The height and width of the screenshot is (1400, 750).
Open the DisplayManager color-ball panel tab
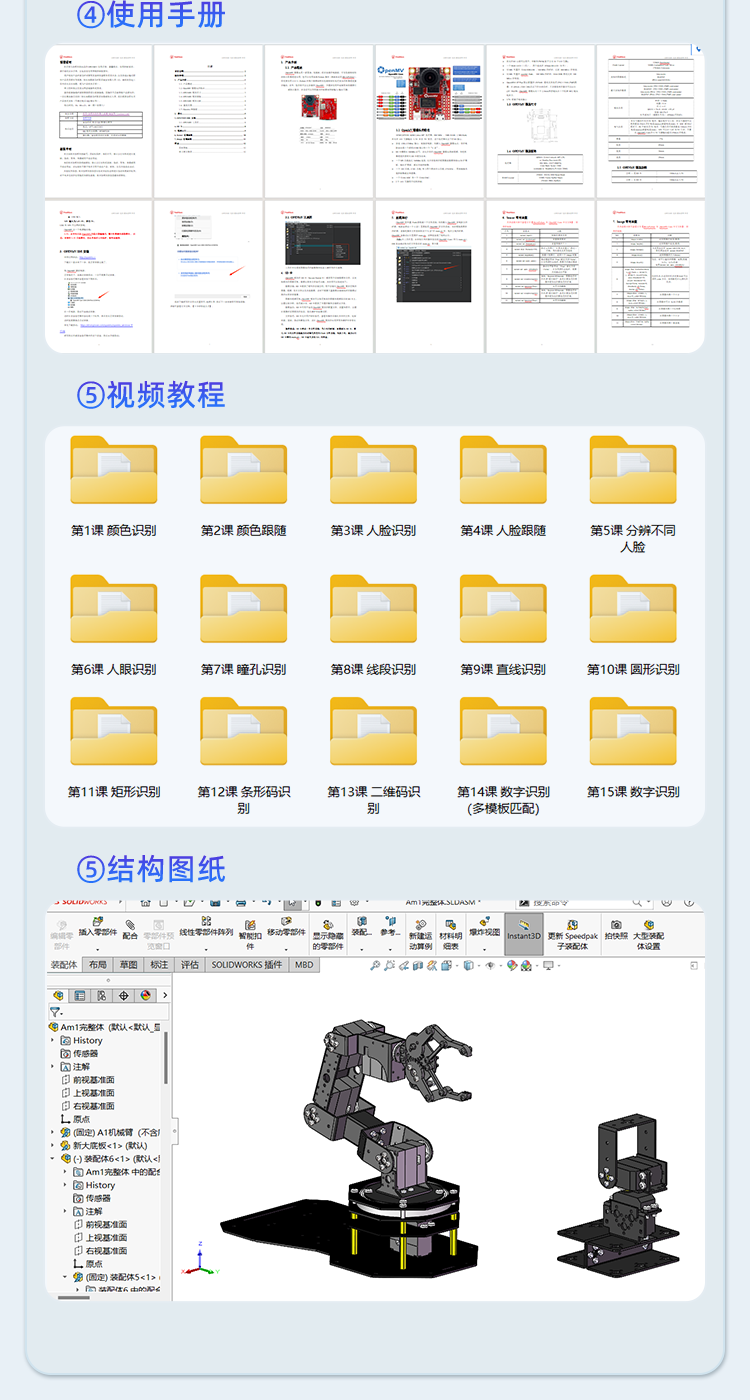coord(145,995)
